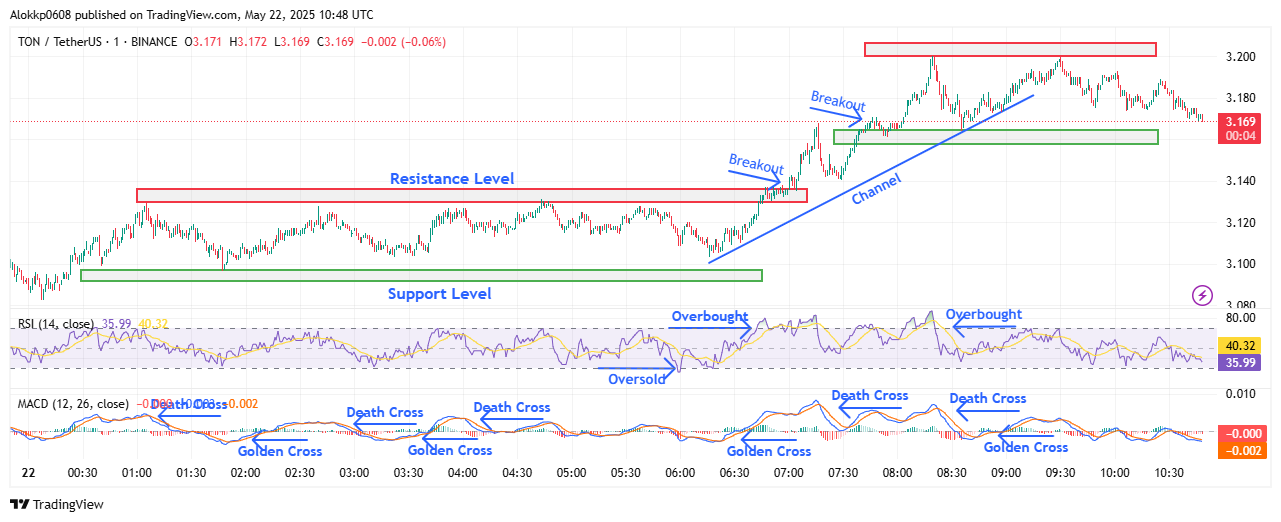Click the 08:00 time axis label
This screenshot has height=522, width=1281.
[x=897, y=472]
